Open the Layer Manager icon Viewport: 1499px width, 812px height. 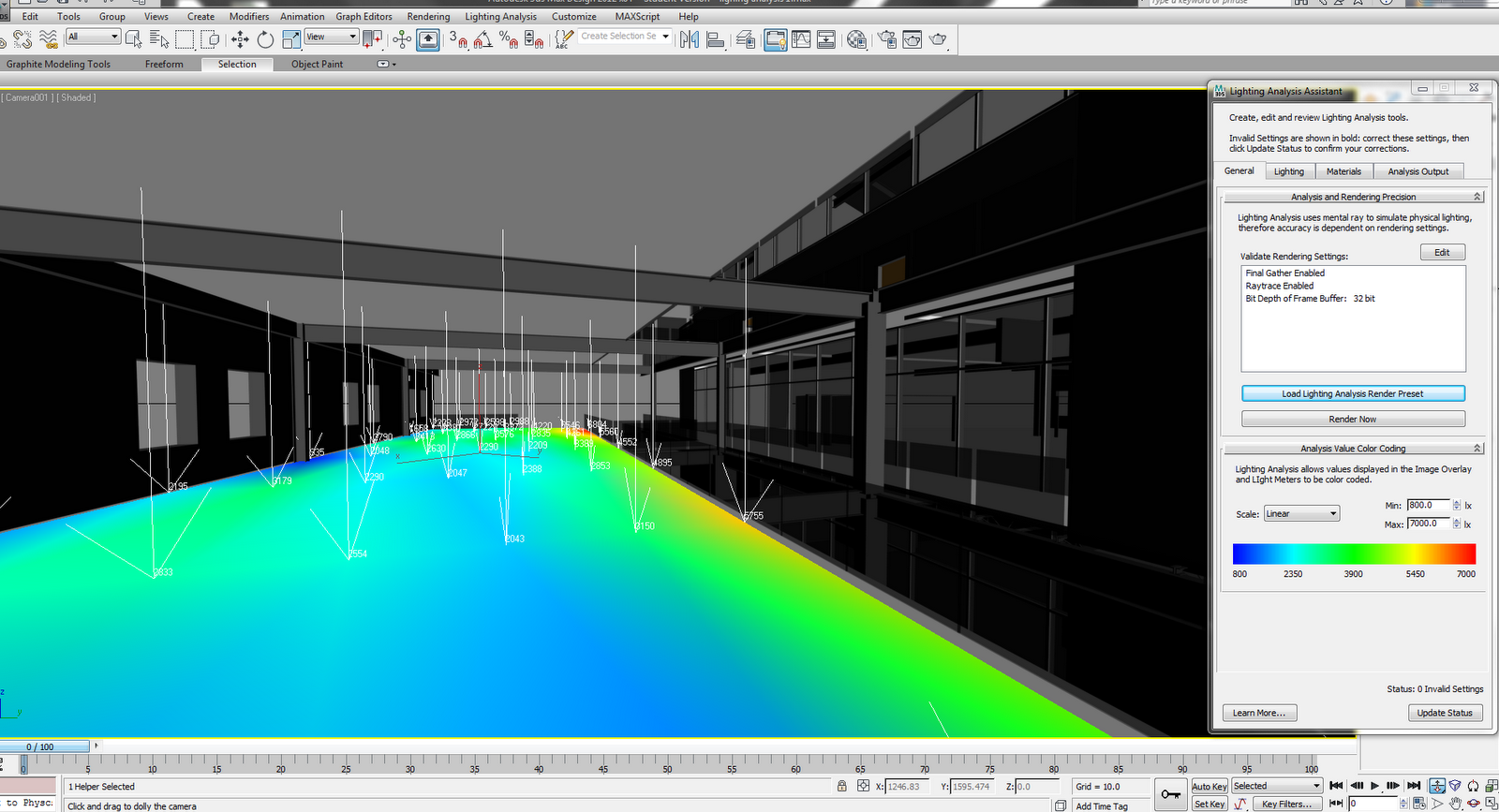tap(746, 38)
